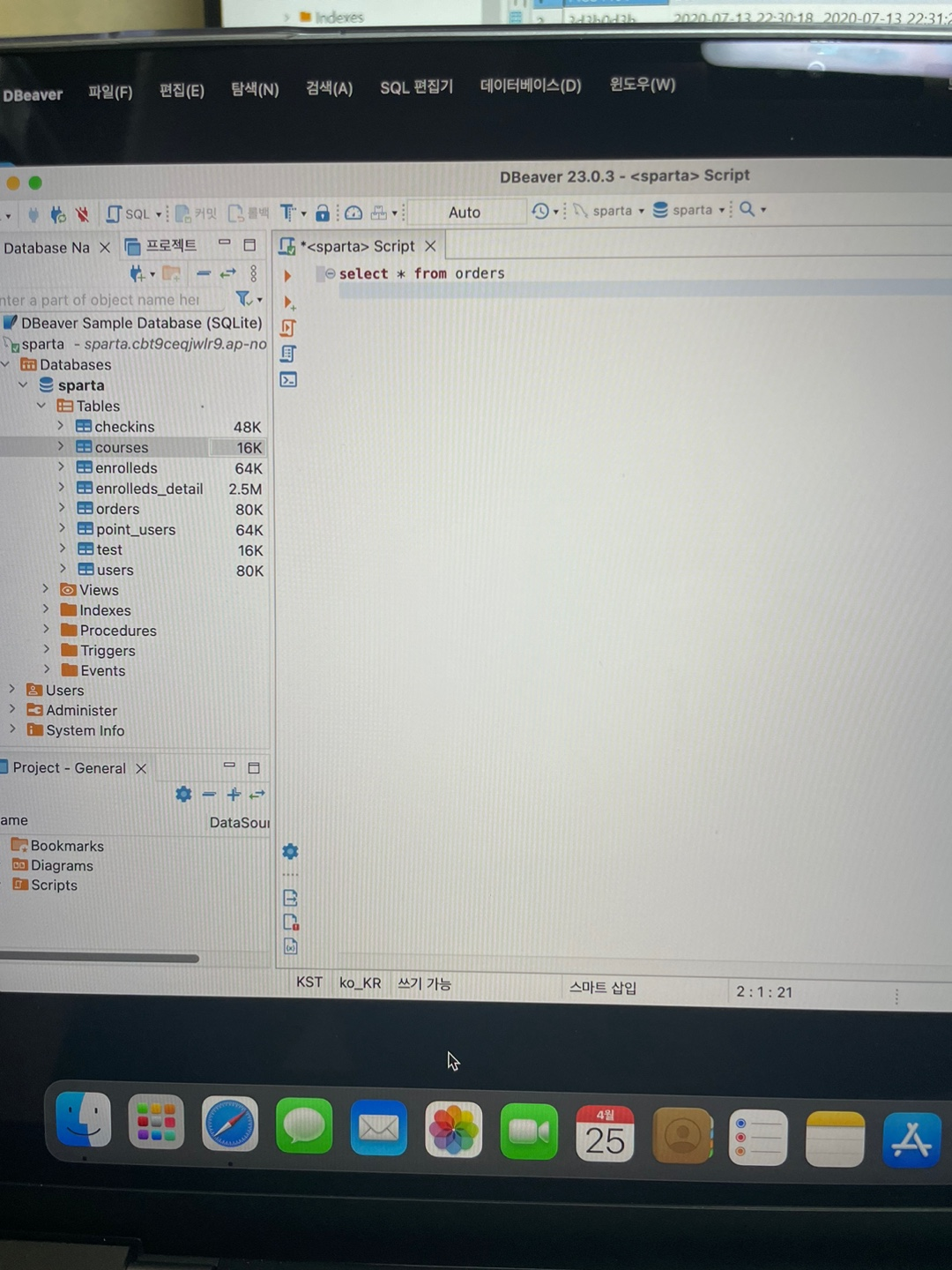Viewport: 952px width, 1270px height.
Task: Click the transaction mode T icon
Action: (x=287, y=213)
